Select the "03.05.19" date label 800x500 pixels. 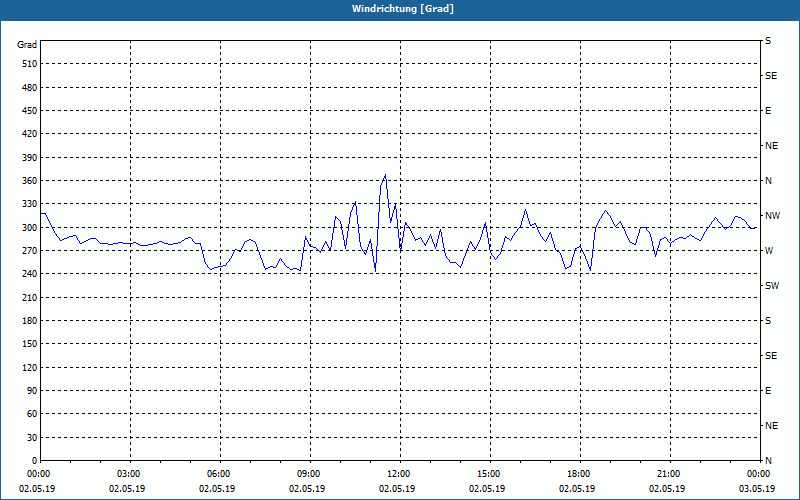pos(757,489)
